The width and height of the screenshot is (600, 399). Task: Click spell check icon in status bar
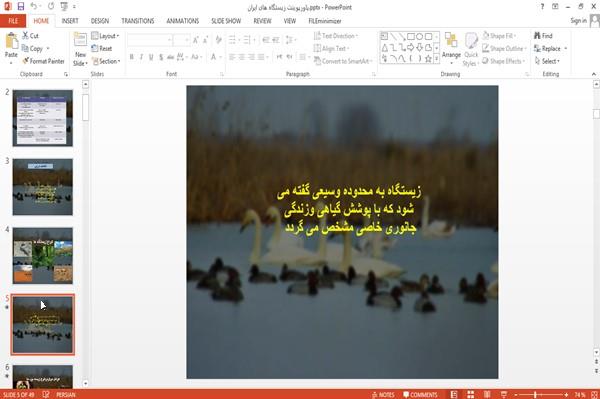(x=46, y=395)
